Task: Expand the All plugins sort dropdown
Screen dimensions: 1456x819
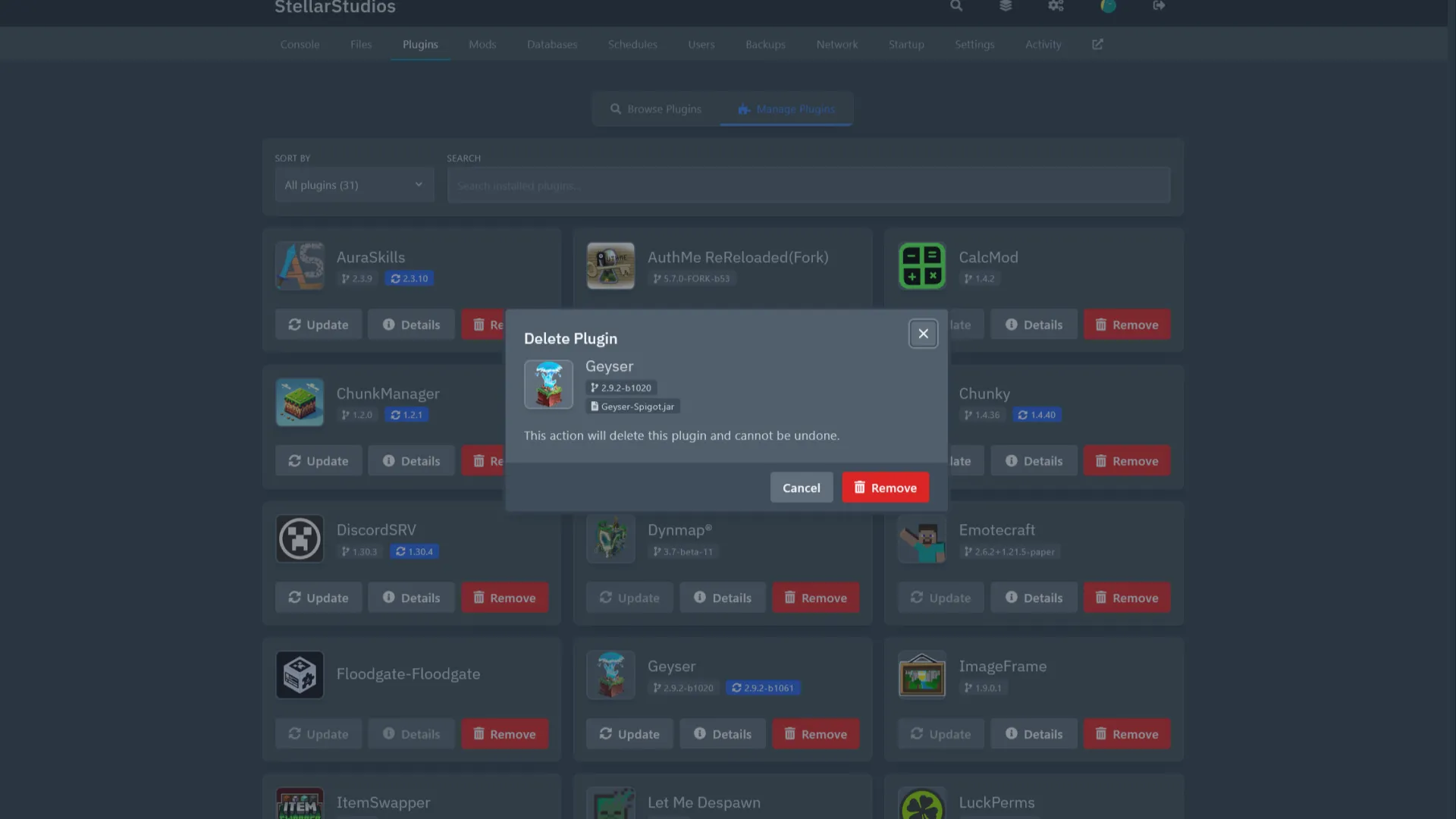Action: [354, 185]
